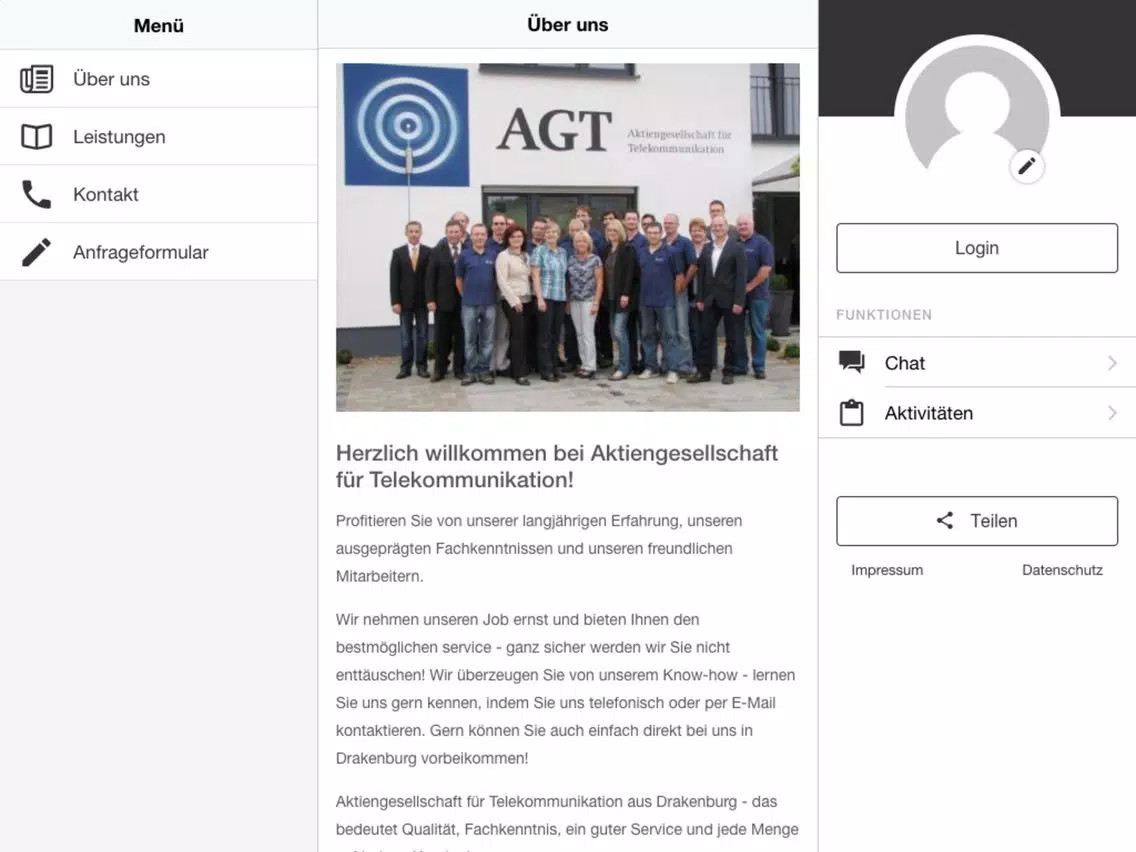Click the clipboard icon for Aktivitäten
The height and width of the screenshot is (852, 1136).
(x=851, y=412)
